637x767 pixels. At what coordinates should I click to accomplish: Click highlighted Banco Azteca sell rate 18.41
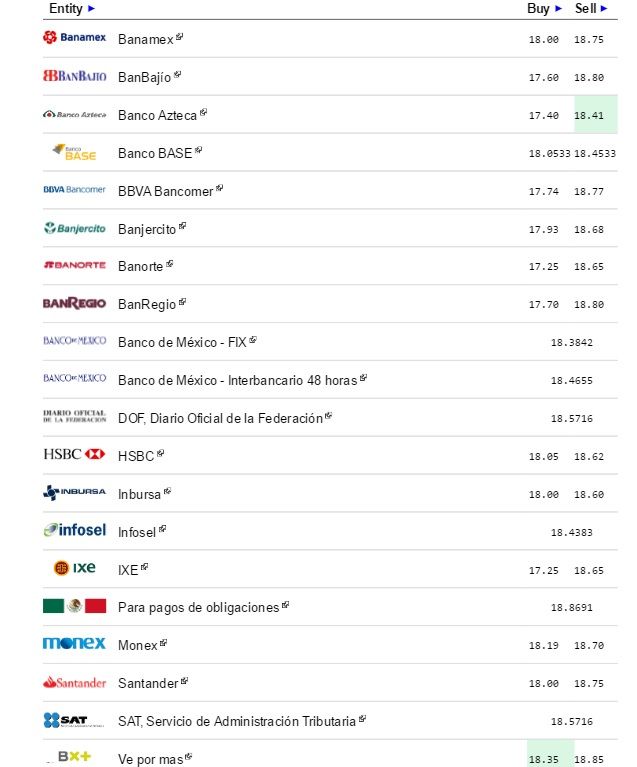[x=589, y=116]
